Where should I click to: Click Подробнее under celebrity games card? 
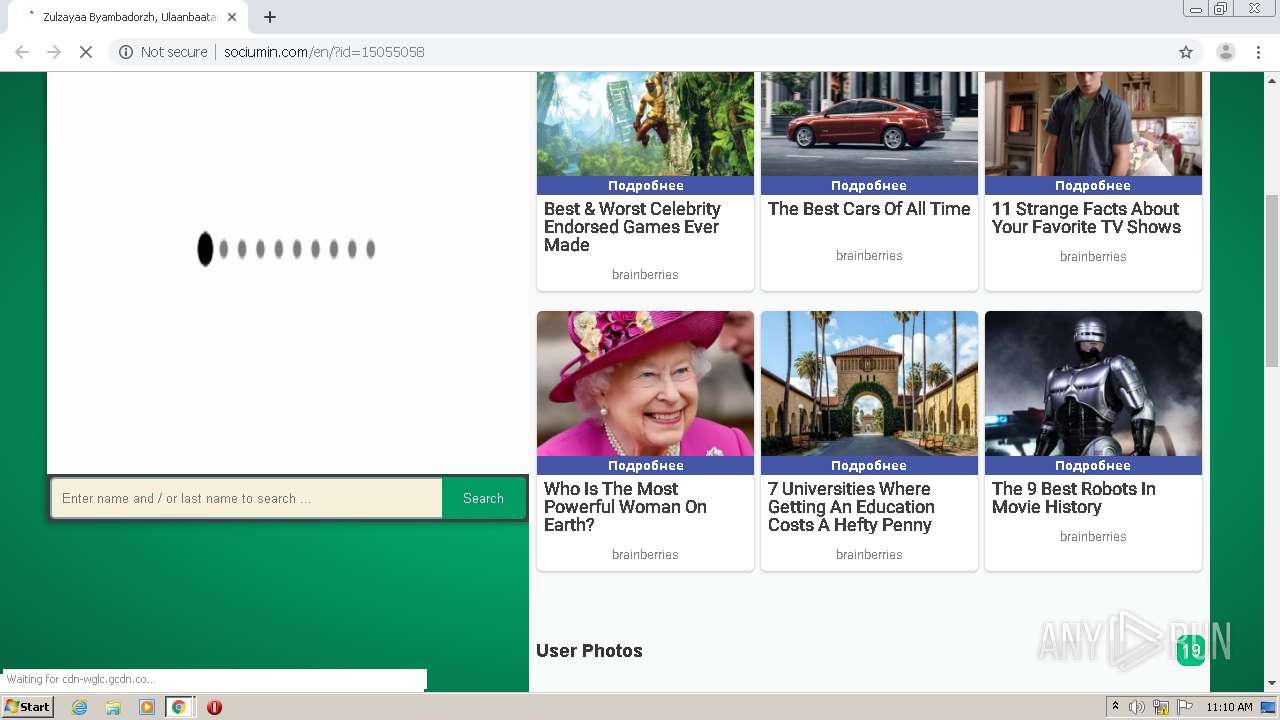(x=645, y=185)
